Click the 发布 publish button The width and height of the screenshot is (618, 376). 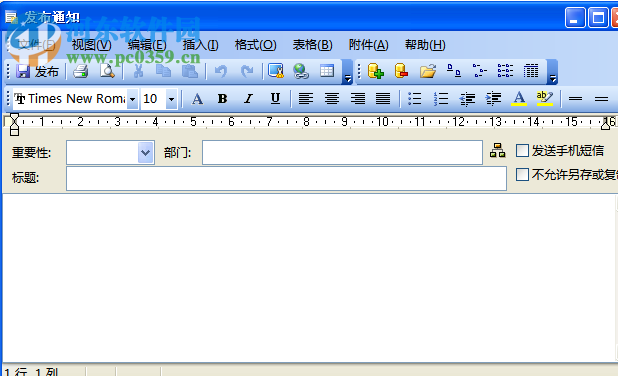pos(37,72)
